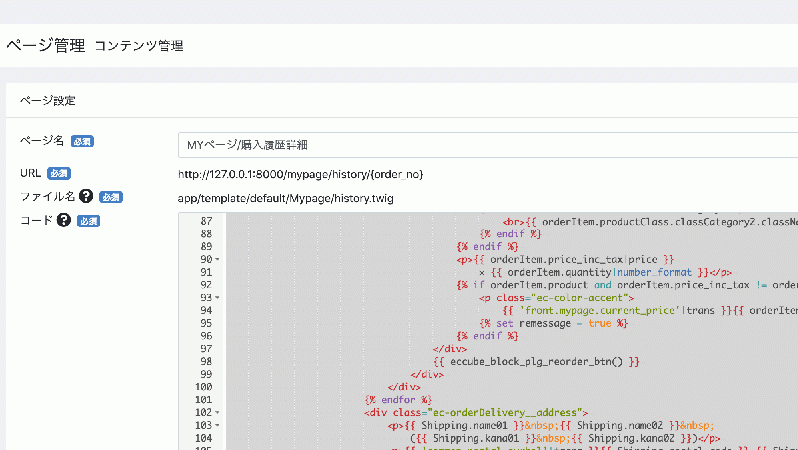Select line number 87 in code gutter
Viewport: 798px width, 450px height.
[204, 221]
